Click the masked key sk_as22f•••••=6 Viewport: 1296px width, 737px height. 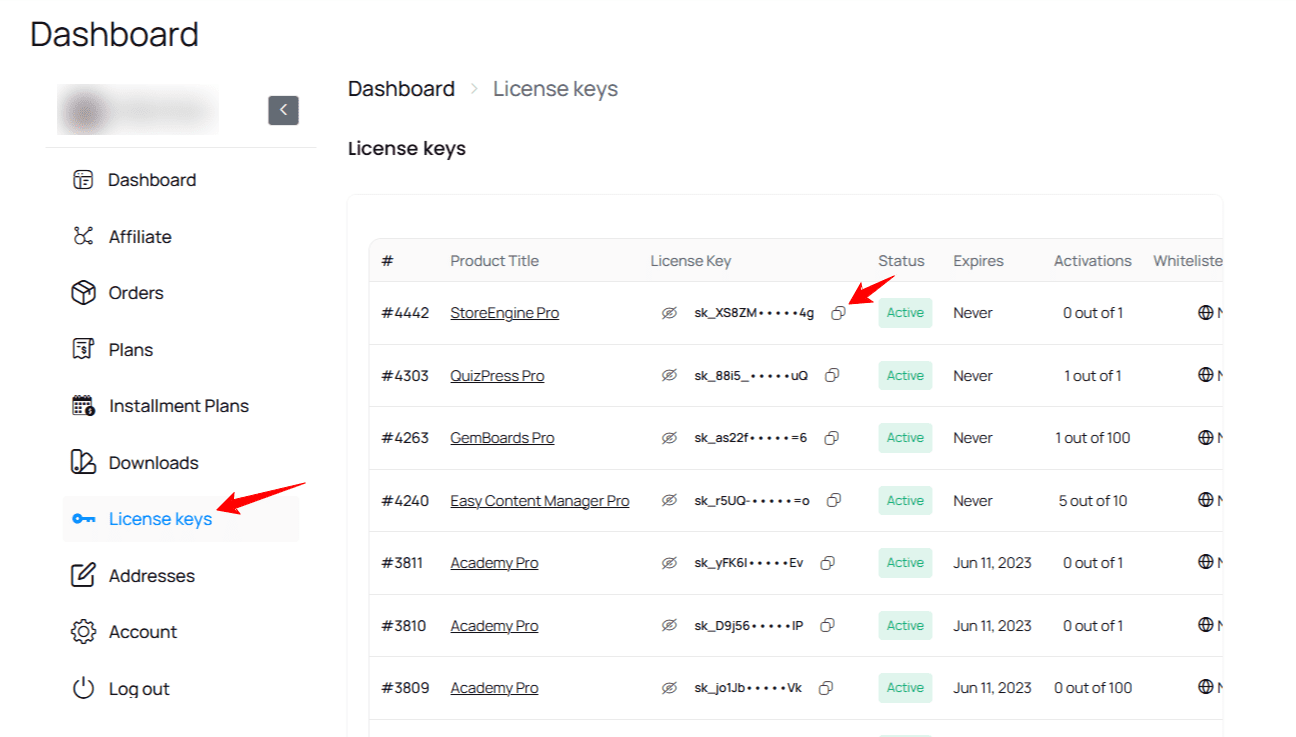[x=751, y=438]
